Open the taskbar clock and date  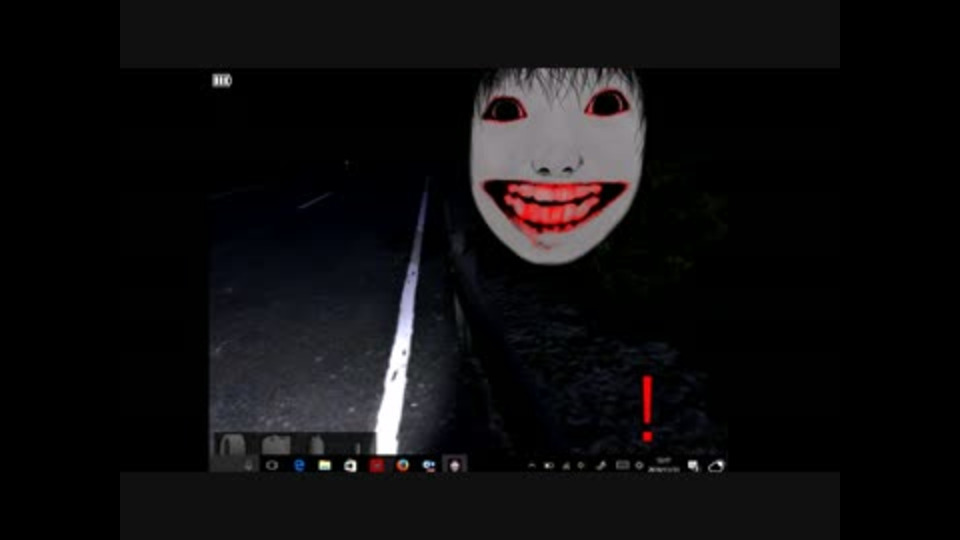click(x=664, y=465)
